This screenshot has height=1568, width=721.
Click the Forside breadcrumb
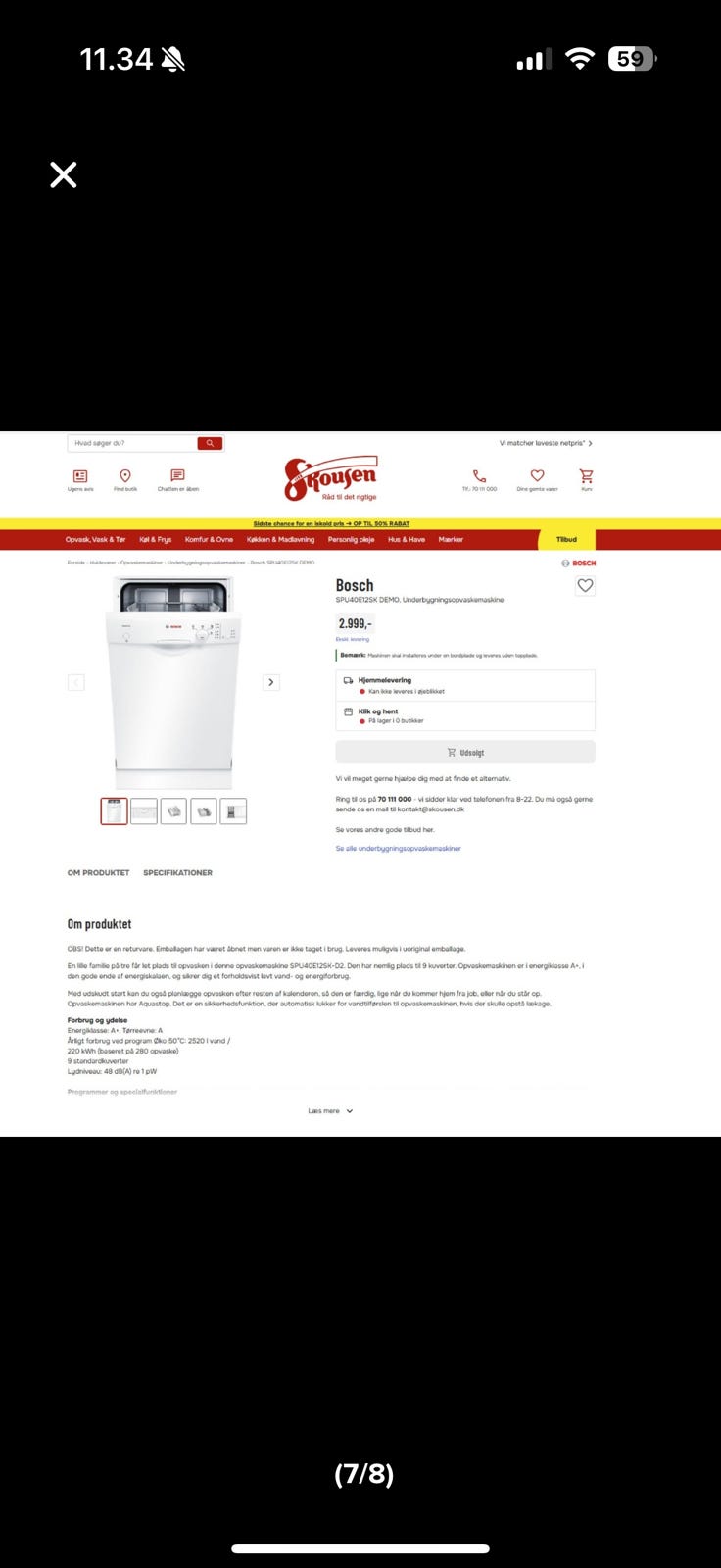(75, 563)
